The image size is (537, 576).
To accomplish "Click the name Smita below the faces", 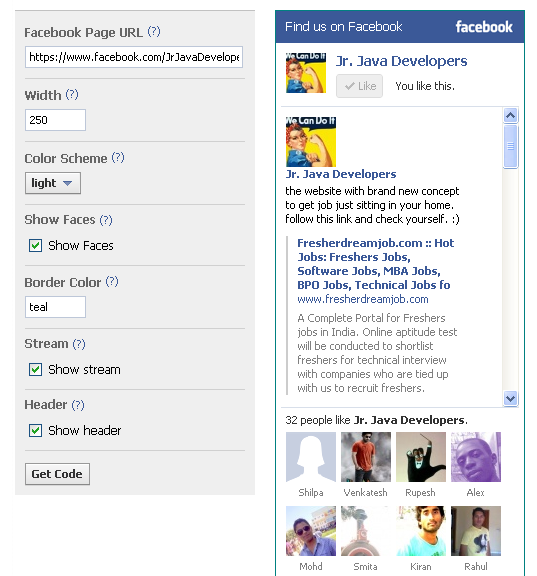I will coord(365,566).
